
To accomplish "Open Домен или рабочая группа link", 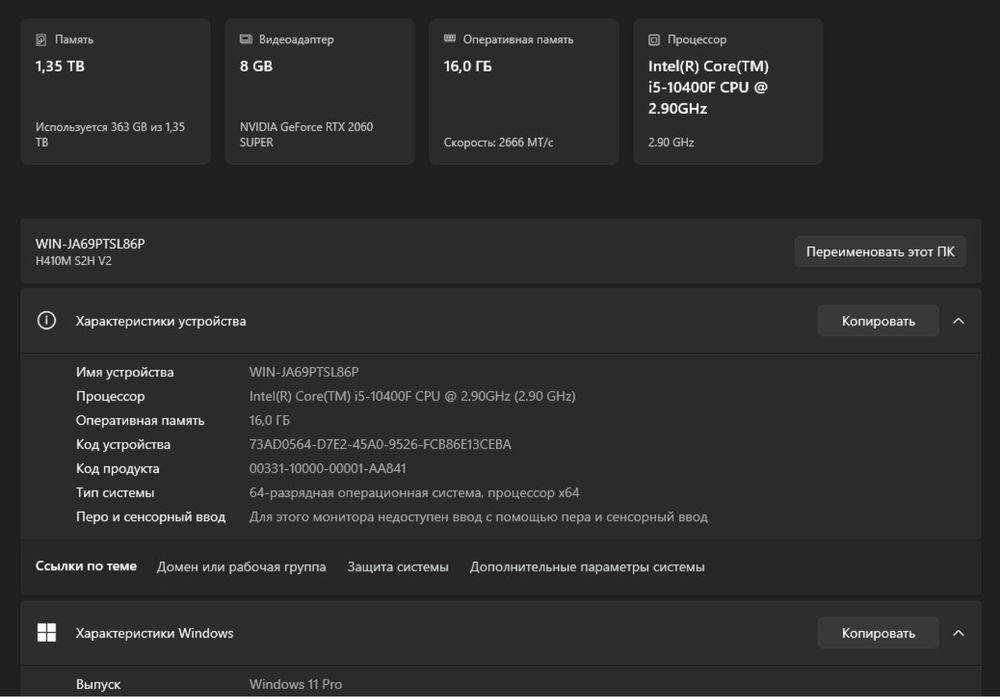I will (x=241, y=566).
